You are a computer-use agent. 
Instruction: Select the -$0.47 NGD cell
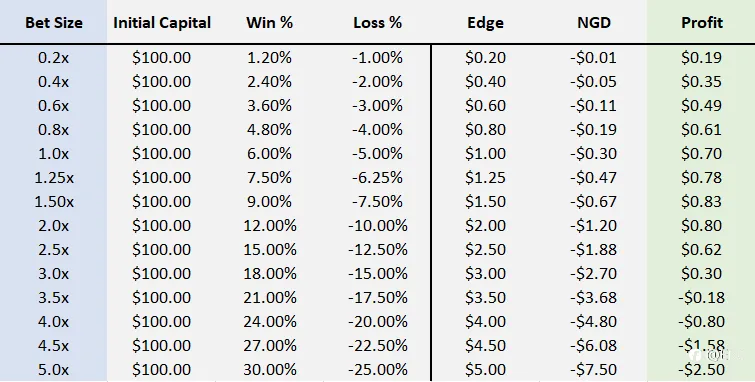tap(594, 178)
